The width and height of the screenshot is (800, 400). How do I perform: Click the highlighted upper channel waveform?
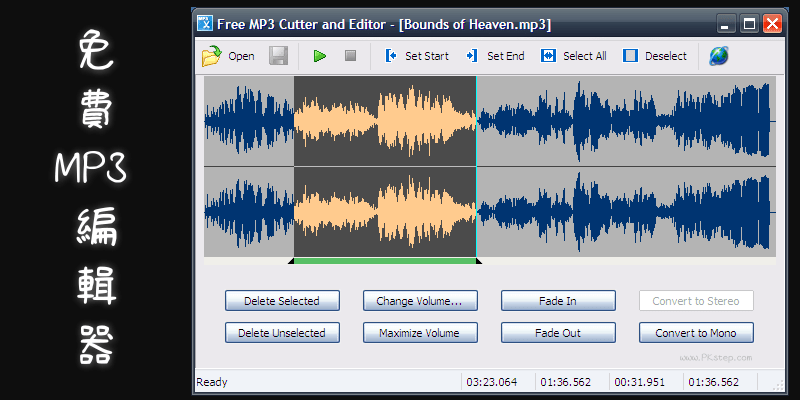[x=385, y=121]
